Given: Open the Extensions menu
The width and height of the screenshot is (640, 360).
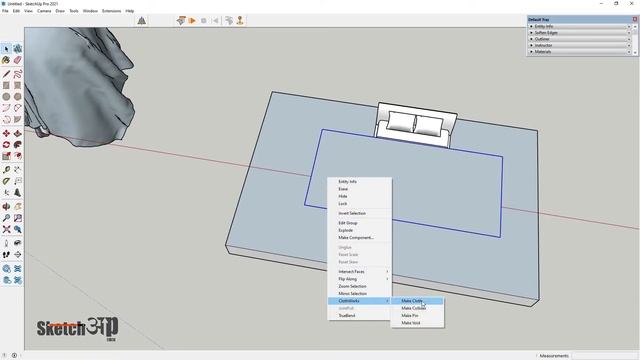Looking at the screenshot, I should (x=111, y=11).
